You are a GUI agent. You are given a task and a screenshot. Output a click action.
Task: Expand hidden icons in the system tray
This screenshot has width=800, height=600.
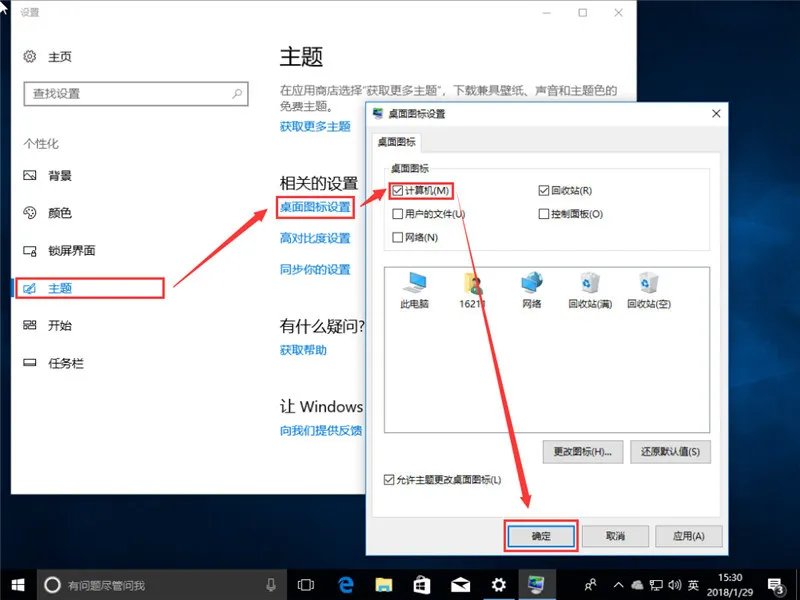pos(619,583)
